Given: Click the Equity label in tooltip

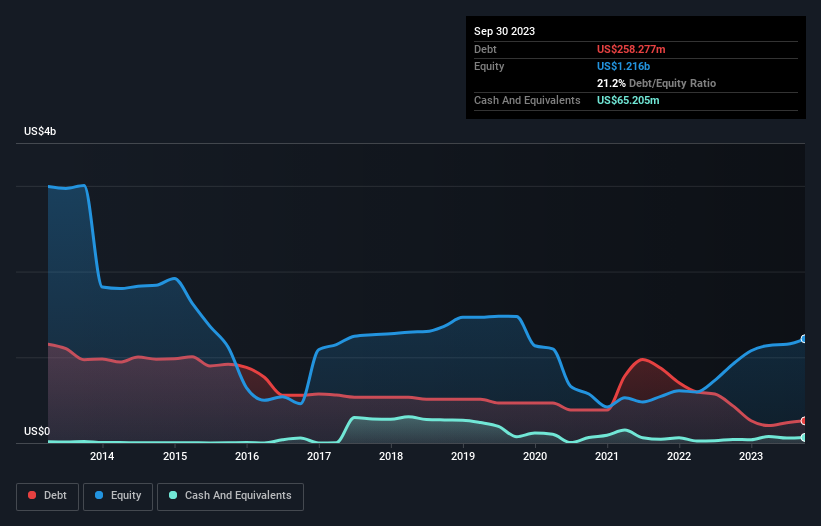Looking at the screenshot, I should click(489, 66).
